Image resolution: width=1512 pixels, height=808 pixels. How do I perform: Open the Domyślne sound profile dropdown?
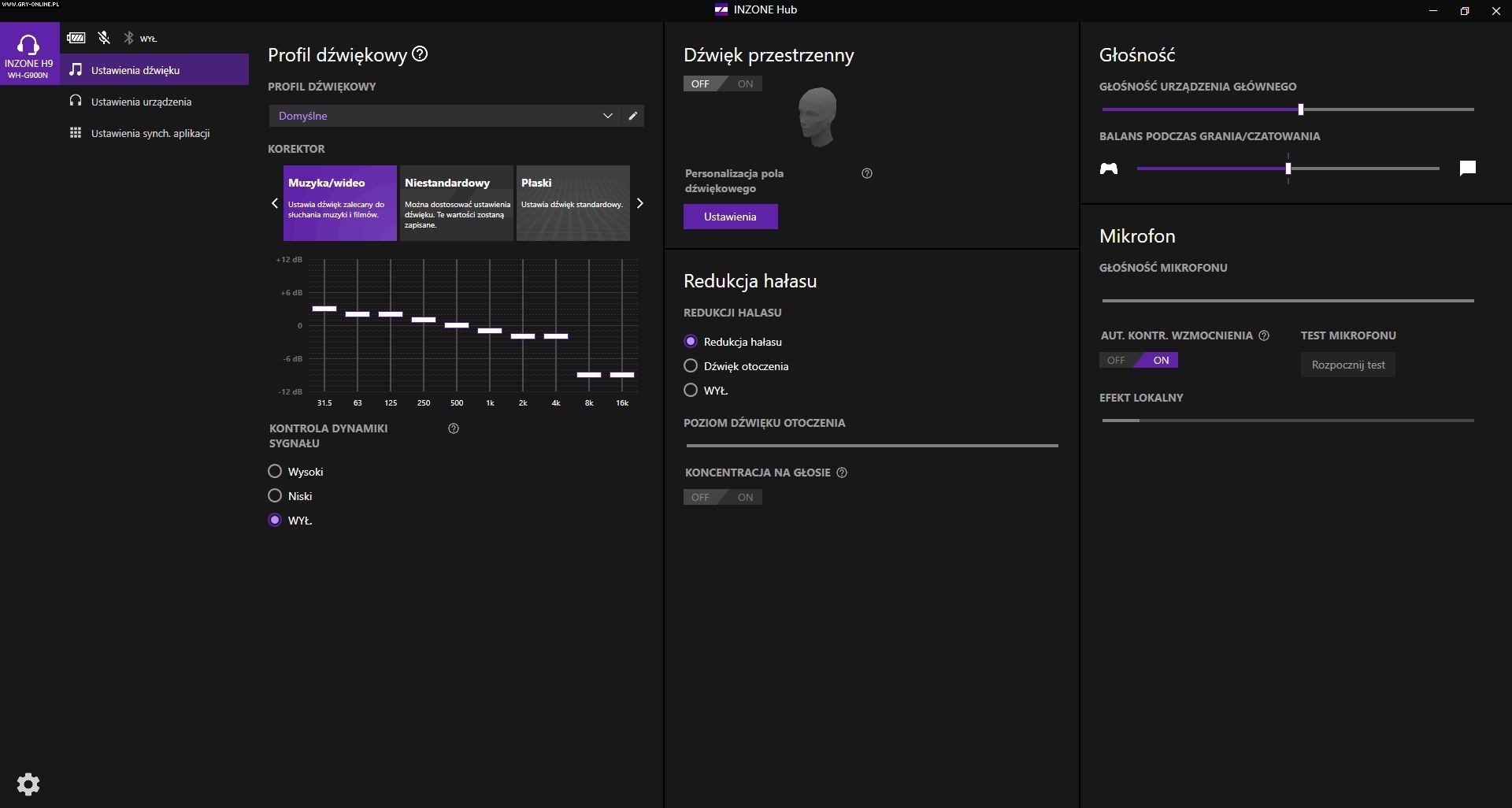click(x=445, y=116)
